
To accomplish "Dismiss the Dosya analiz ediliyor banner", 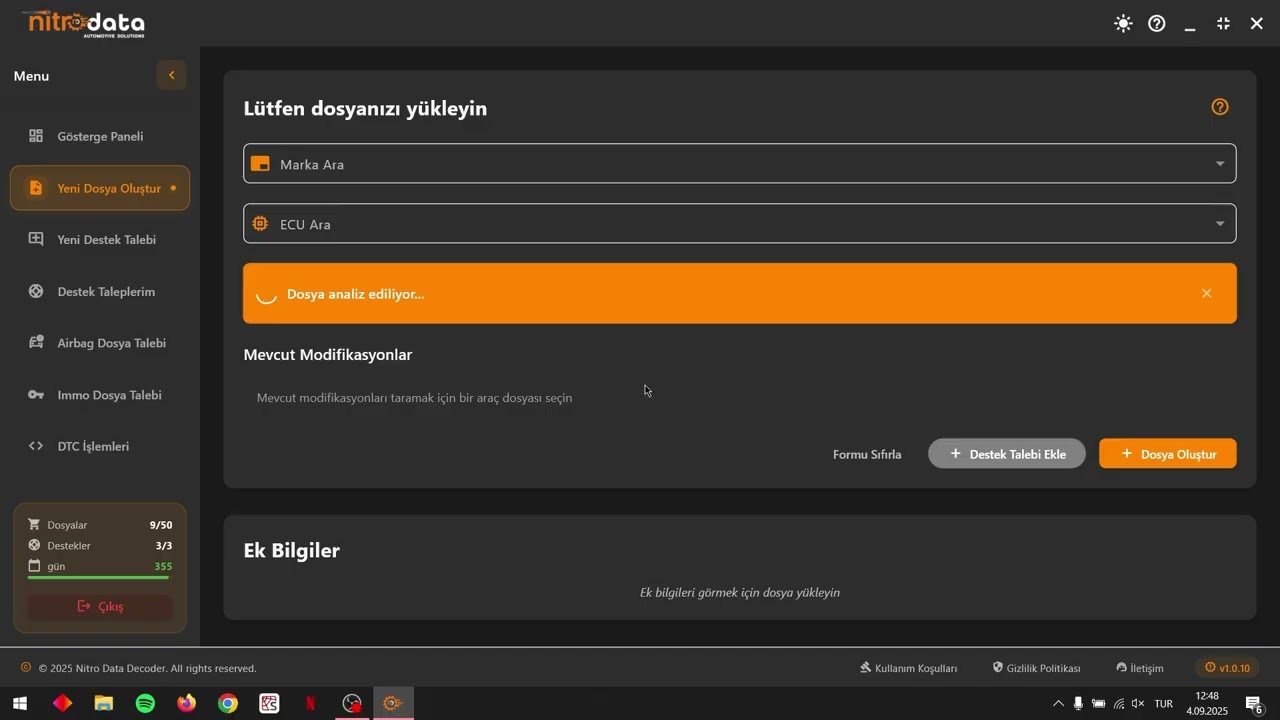I will (x=1207, y=293).
